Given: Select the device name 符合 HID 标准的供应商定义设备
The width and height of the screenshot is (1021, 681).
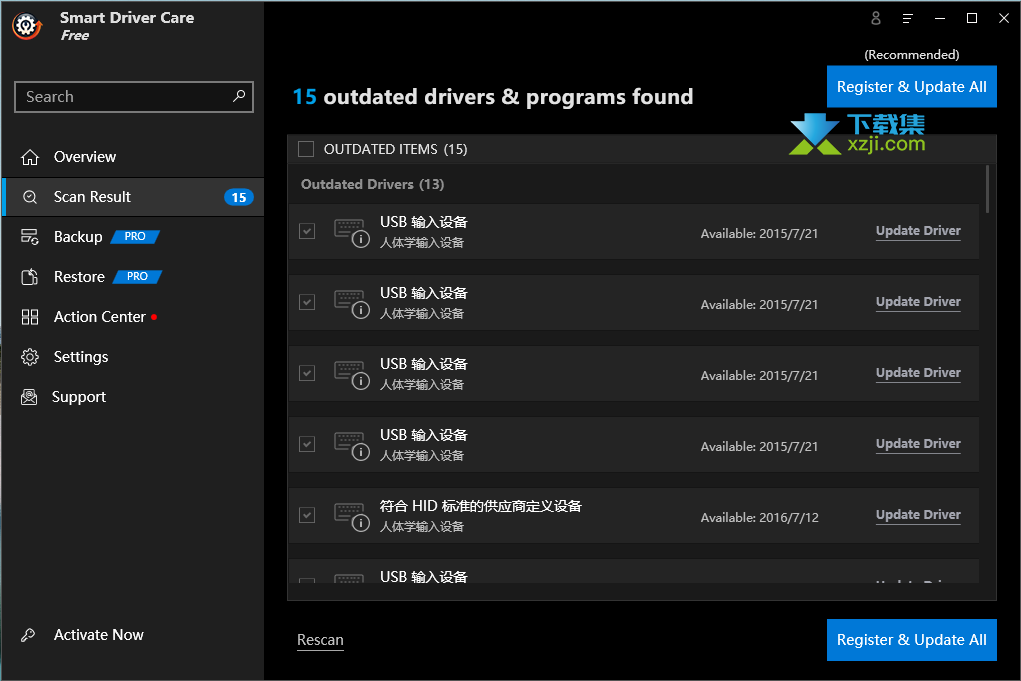Looking at the screenshot, I should coord(481,506).
